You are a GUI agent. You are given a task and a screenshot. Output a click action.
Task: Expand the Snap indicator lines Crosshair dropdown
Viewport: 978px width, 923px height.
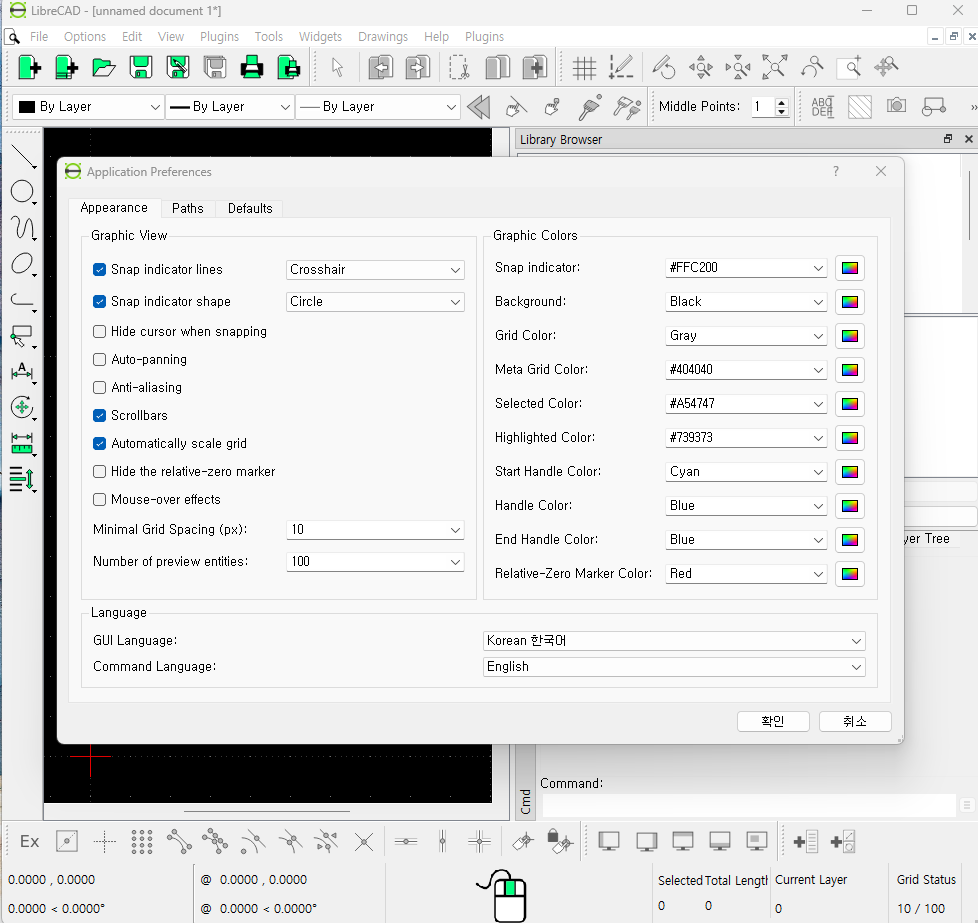(x=375, y=270)
